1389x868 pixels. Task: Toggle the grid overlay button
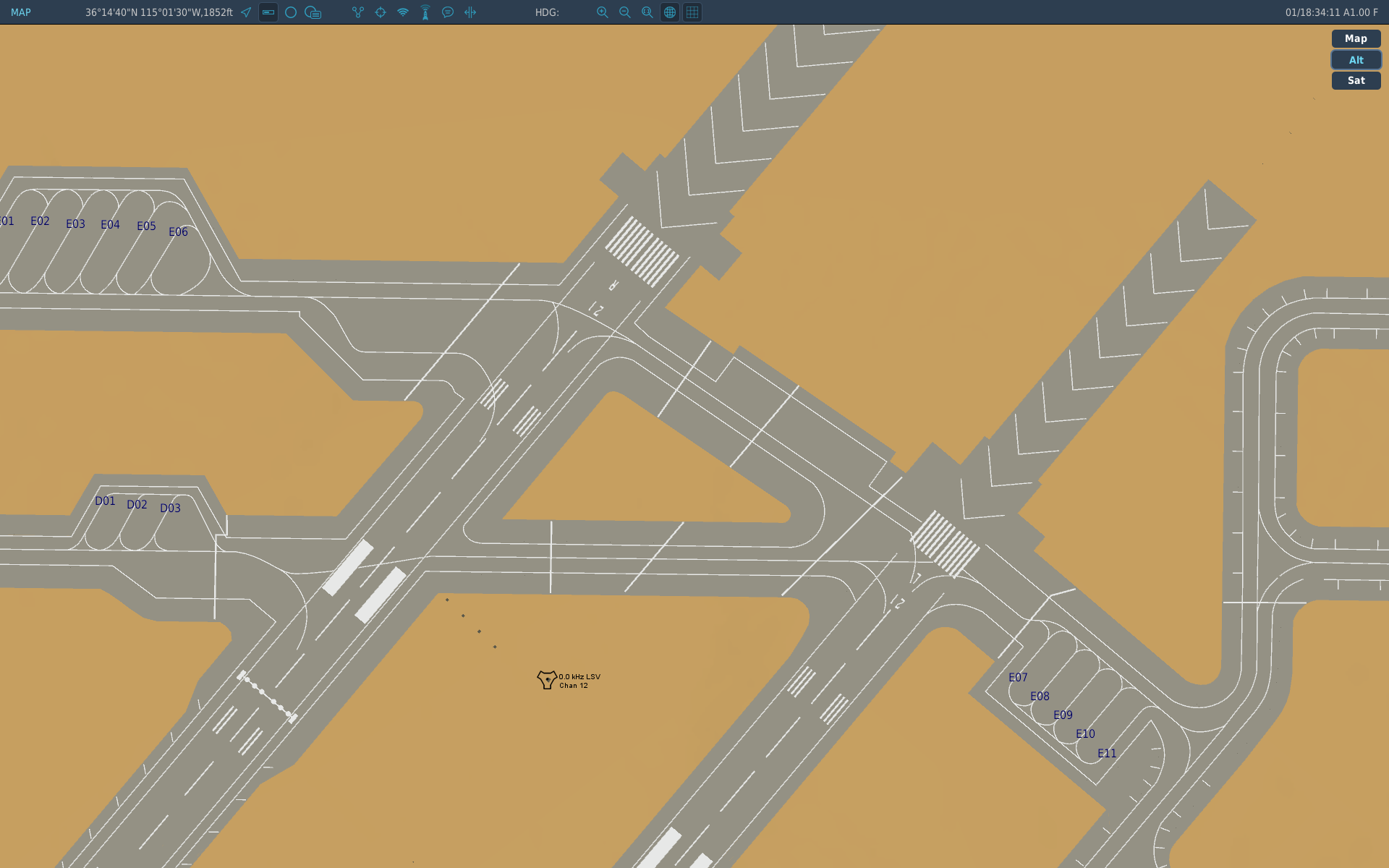pos(692,12)
